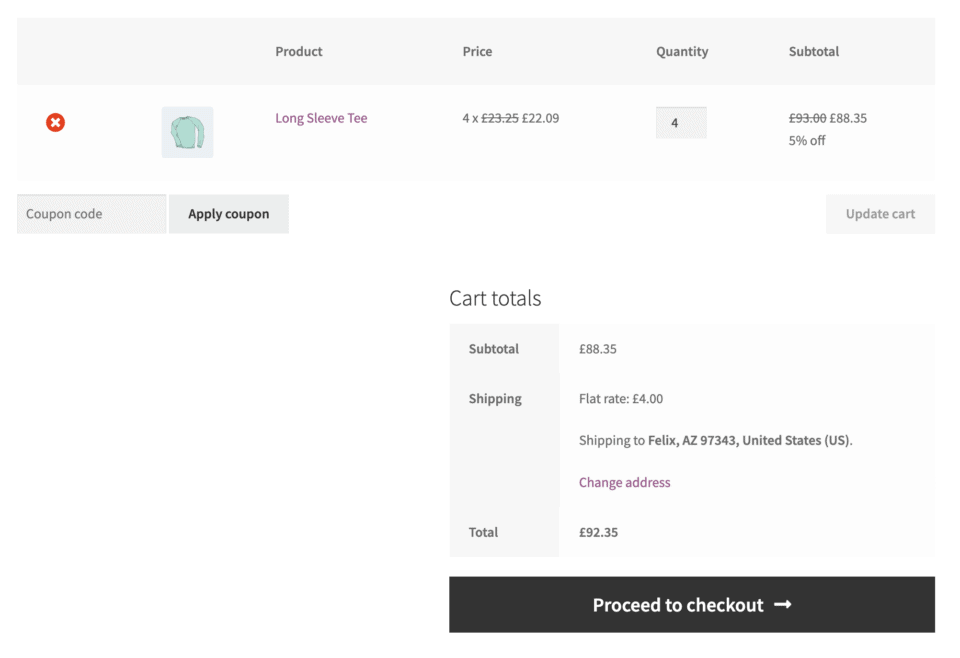
Task: Click the Long Sleeve Tee thumbnail image
Action: (187, 131)
